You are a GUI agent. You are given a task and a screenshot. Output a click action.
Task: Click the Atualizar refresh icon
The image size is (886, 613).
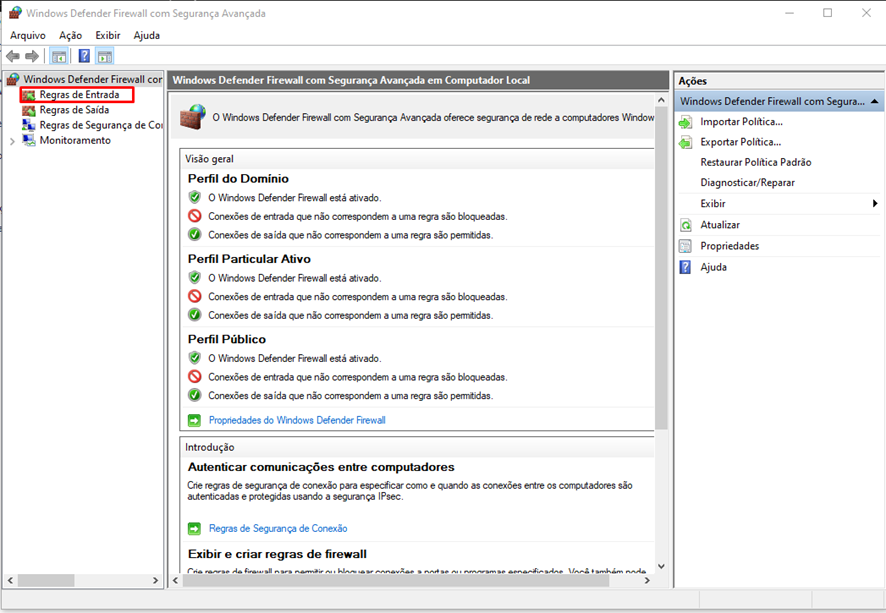(x=685, y=225)
